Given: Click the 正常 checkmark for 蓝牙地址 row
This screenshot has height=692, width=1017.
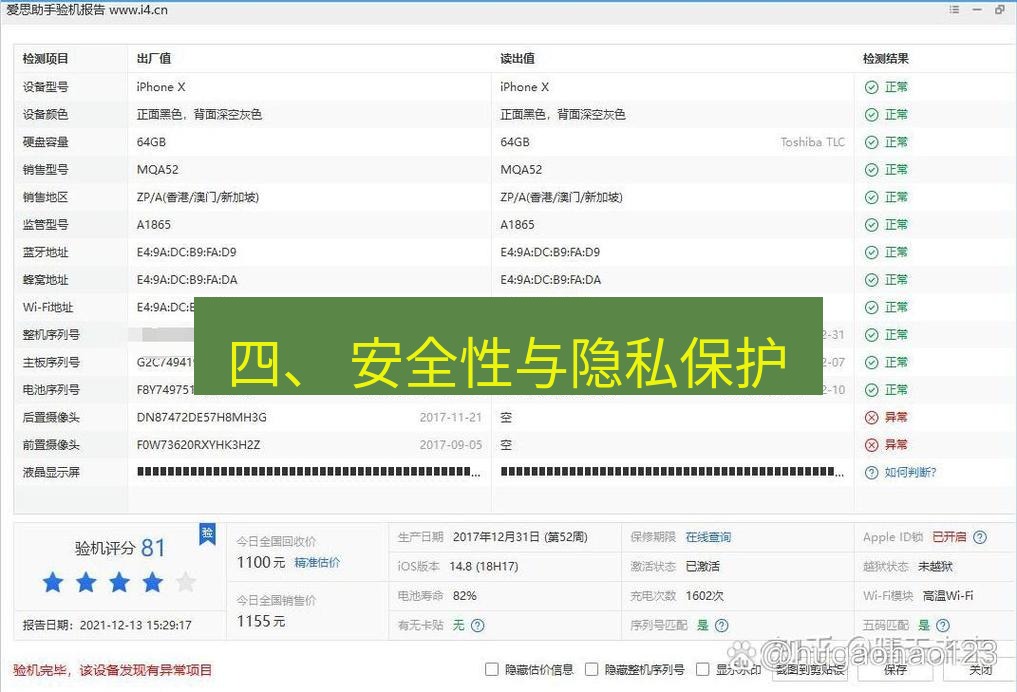Looking at the screenshot, I should (x=871, y=252).
